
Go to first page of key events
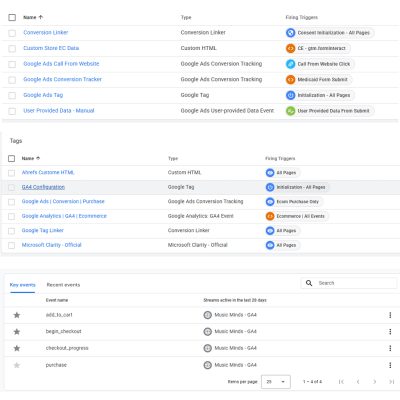[341, 382]
